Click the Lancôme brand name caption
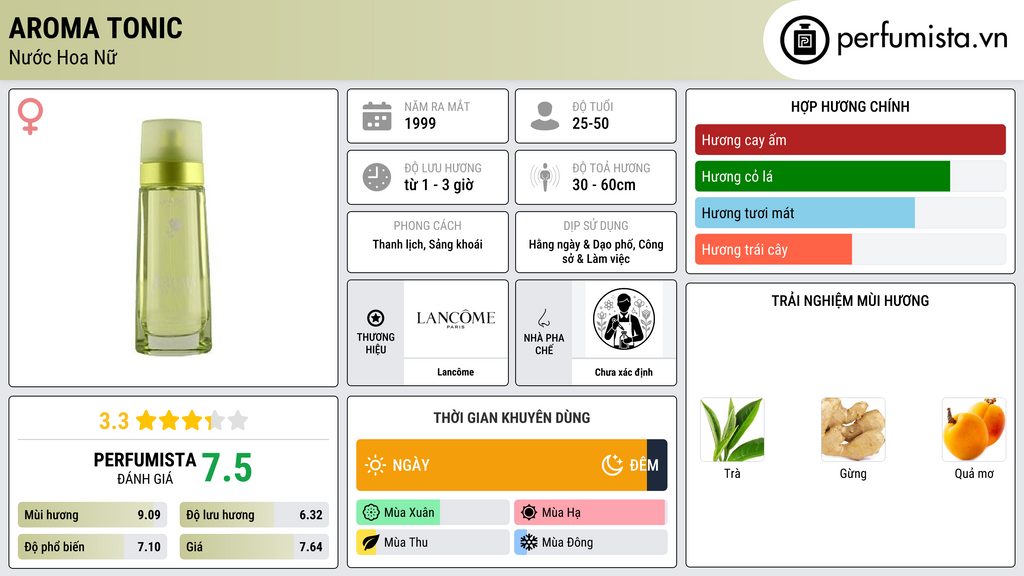1024x576 pixels. point(455,372)
